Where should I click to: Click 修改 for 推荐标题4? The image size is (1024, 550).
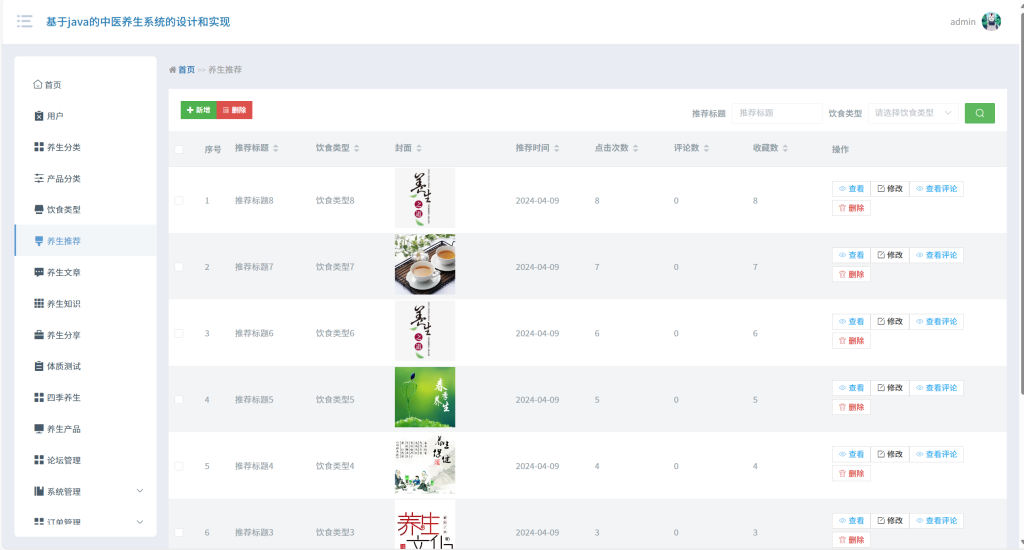(x=889, y=454)
